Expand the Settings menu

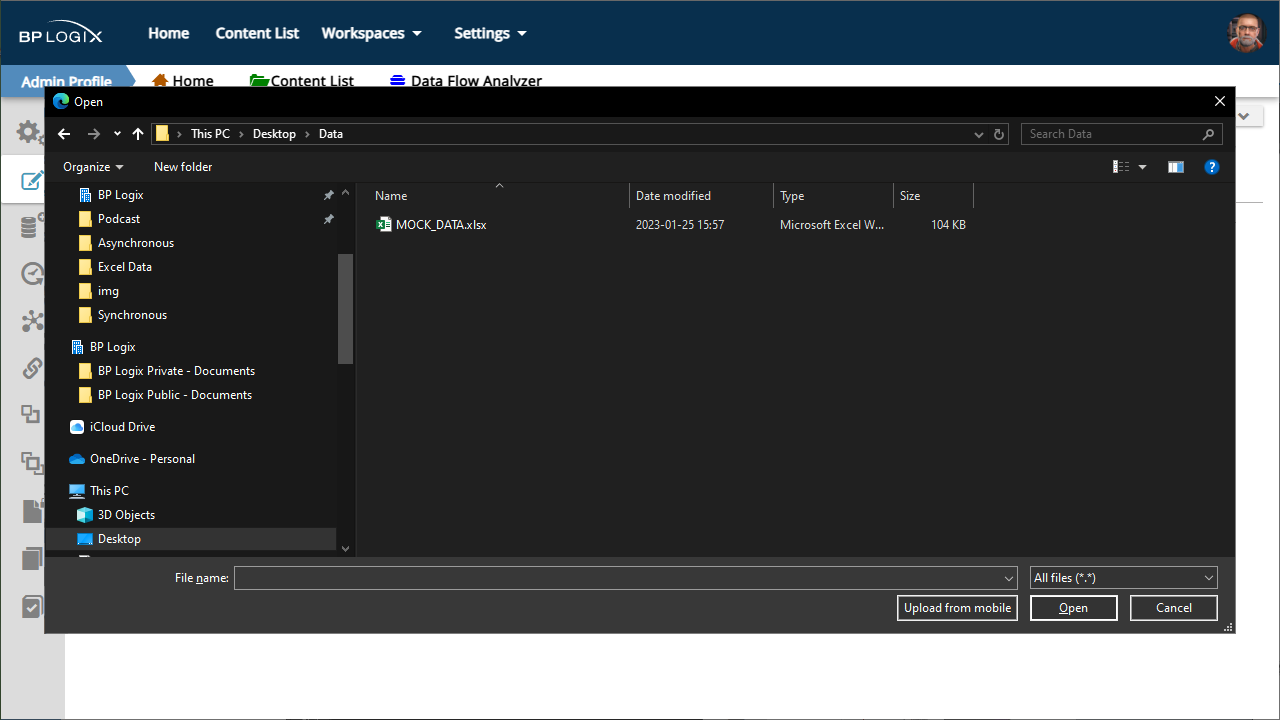(490, 33)
